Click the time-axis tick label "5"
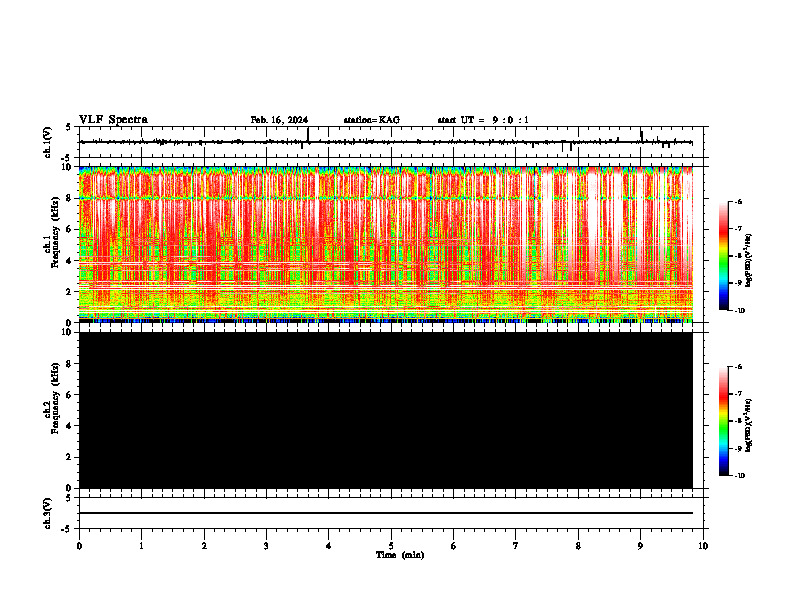 pos(391,546)
